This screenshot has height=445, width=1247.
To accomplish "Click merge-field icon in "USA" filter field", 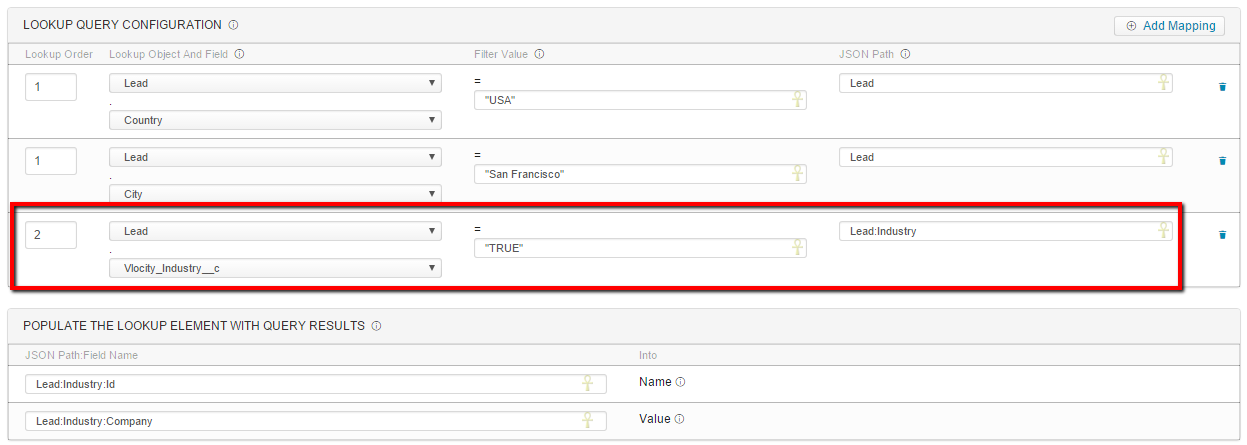I will (797, 99).
